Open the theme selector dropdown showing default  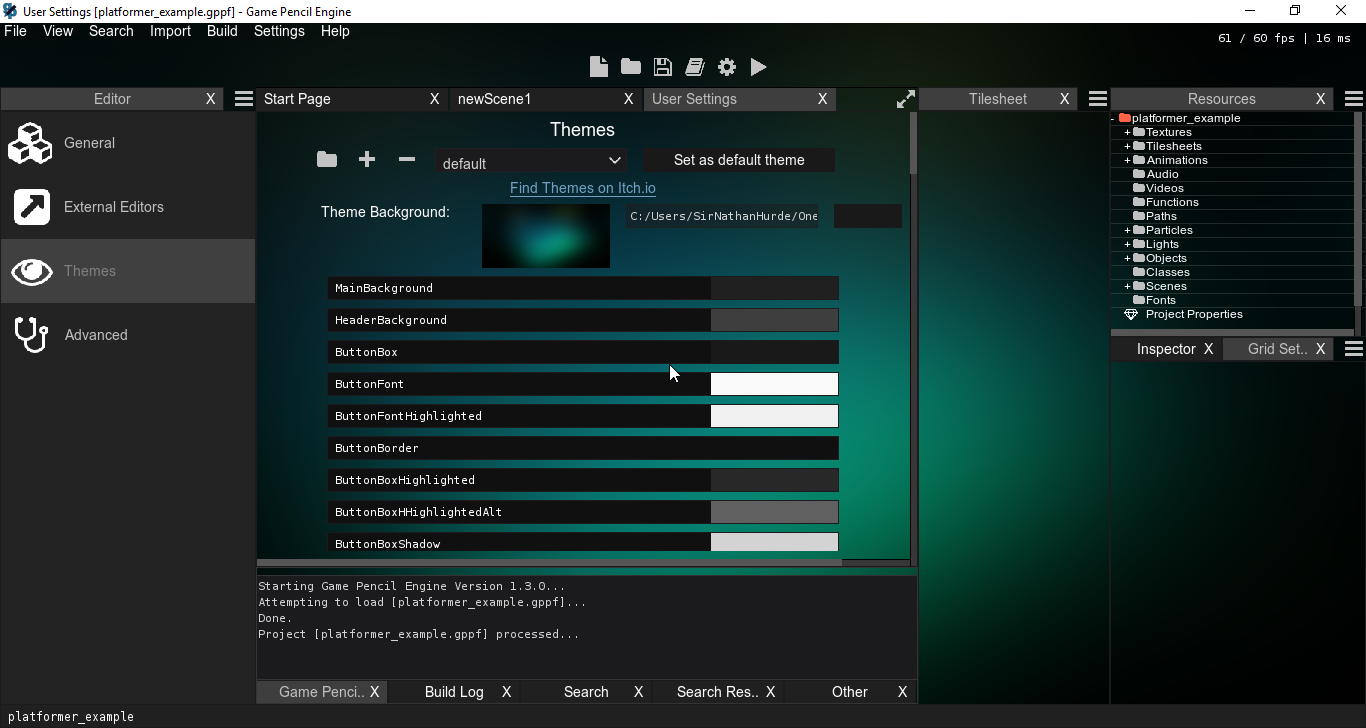pos(532,161)
